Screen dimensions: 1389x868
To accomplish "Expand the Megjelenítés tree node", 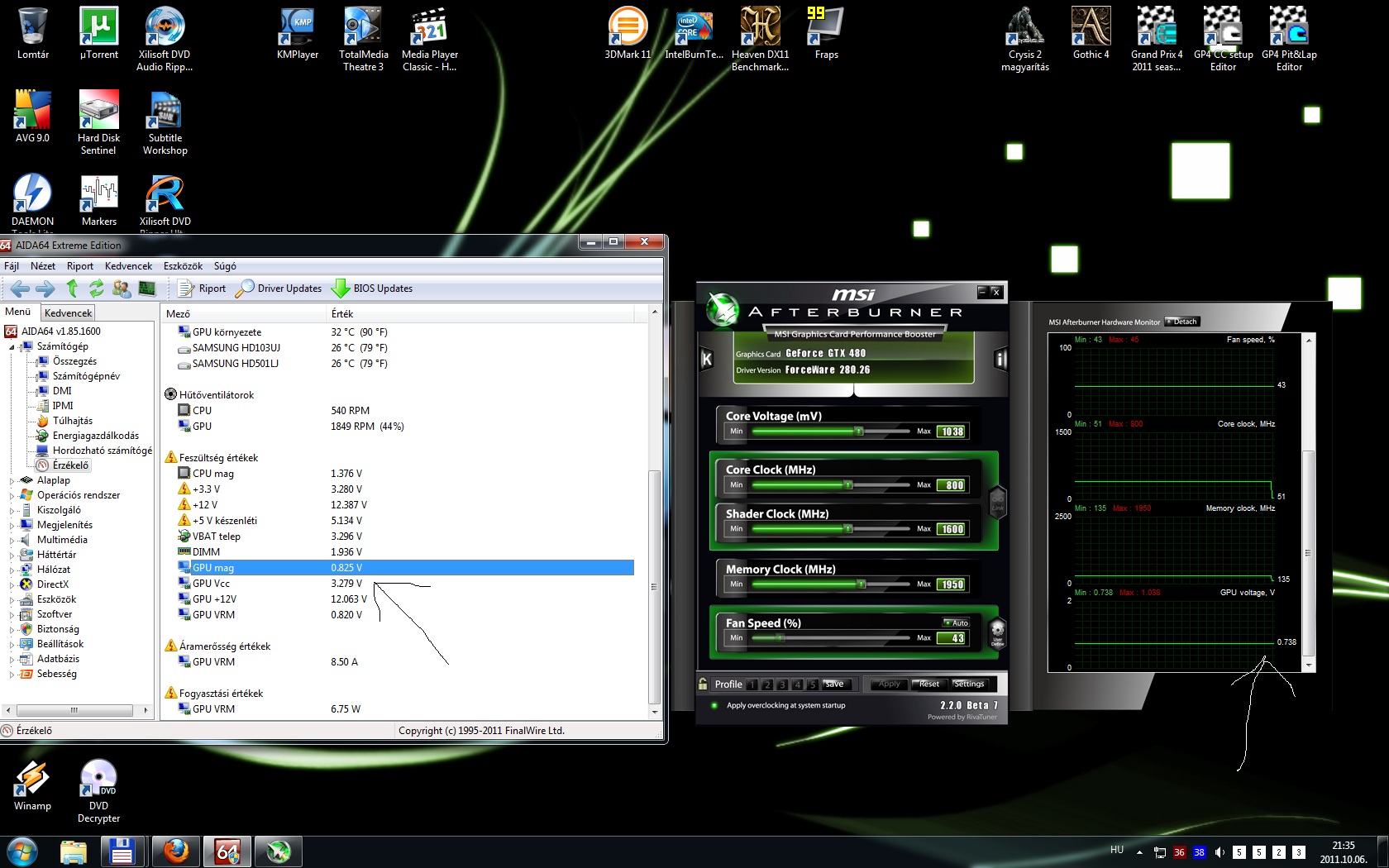I will pos(12,526).
